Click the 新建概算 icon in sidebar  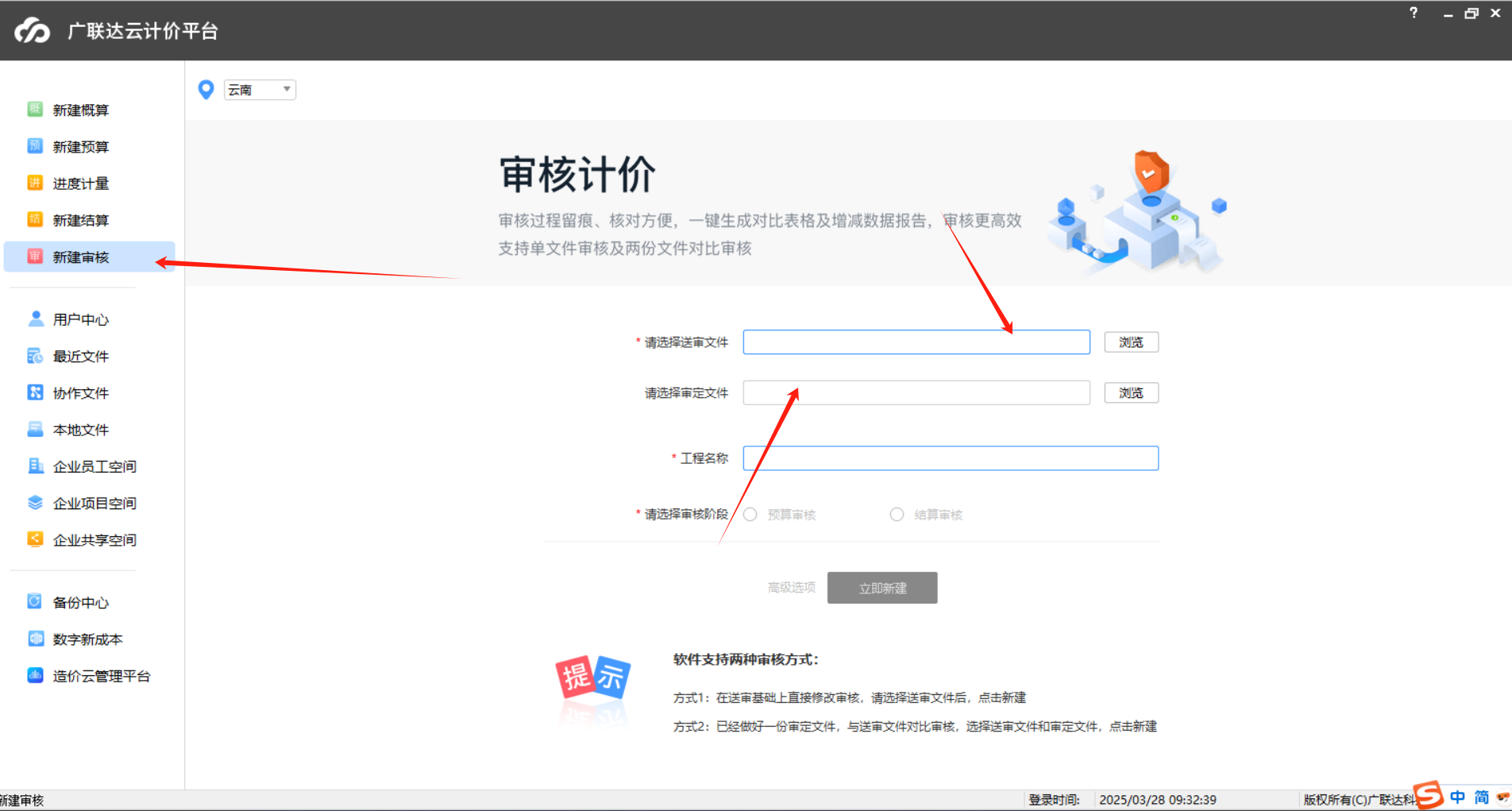(35, 110)
